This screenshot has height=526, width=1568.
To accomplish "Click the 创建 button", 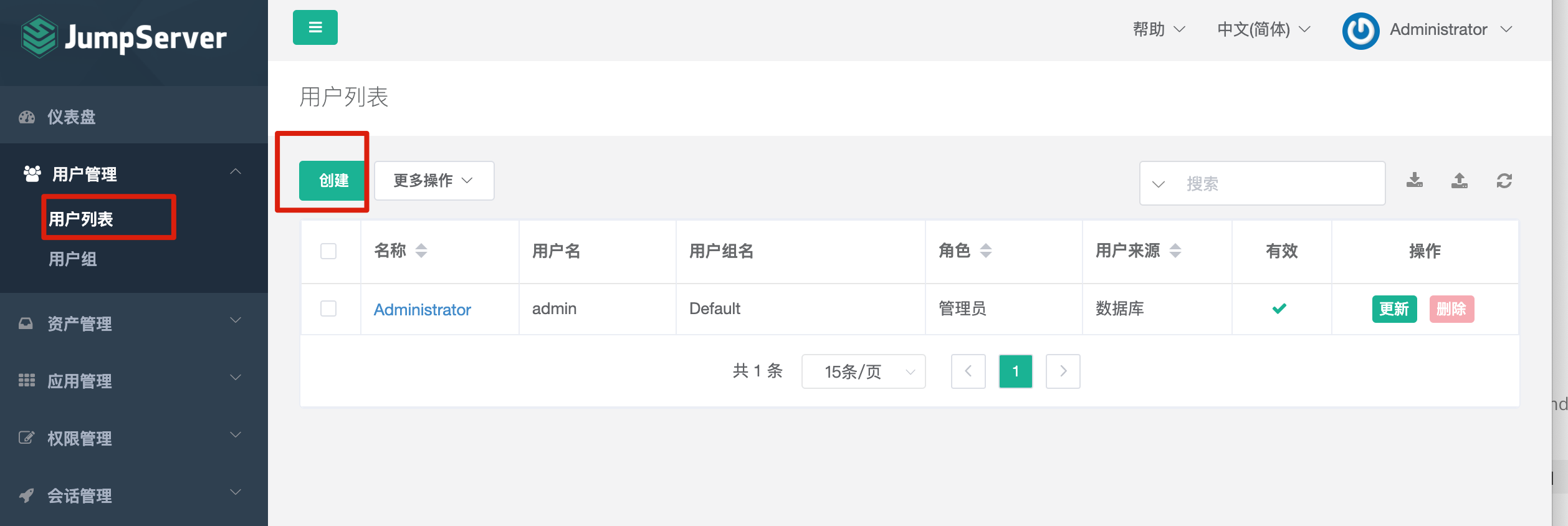I will tap(332, 181).
